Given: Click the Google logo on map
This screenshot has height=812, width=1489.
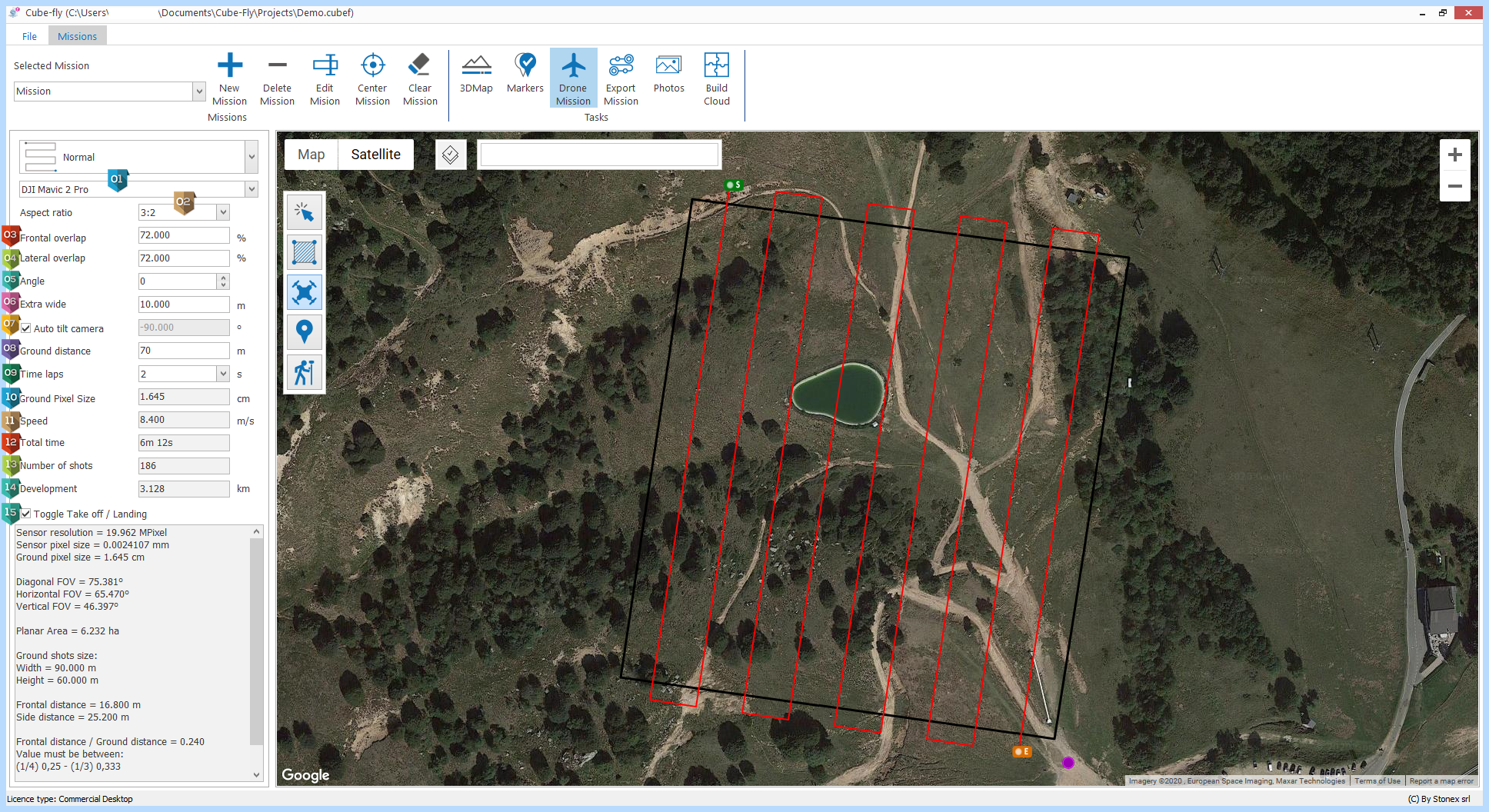Looking at the screenshot, I should (x=305, y=775).
